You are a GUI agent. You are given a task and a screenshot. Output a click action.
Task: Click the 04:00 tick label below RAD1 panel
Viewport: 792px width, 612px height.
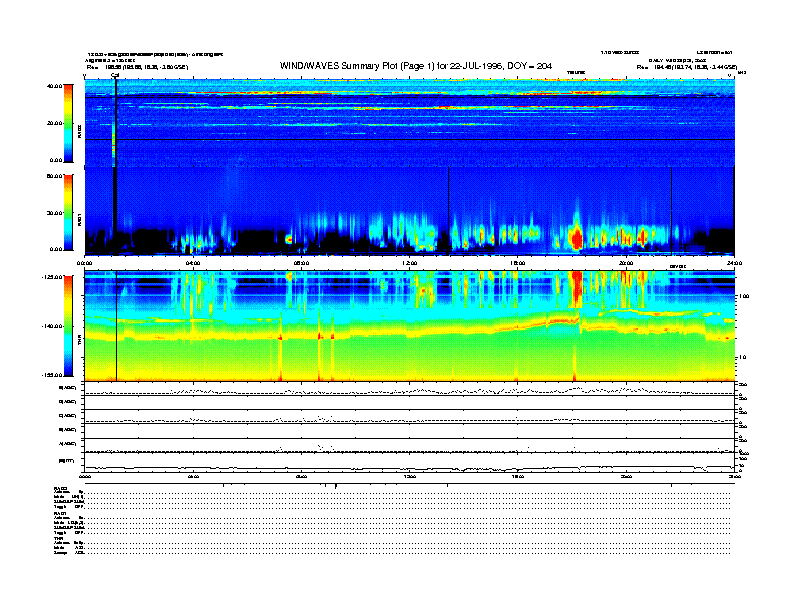click(193, 263)
